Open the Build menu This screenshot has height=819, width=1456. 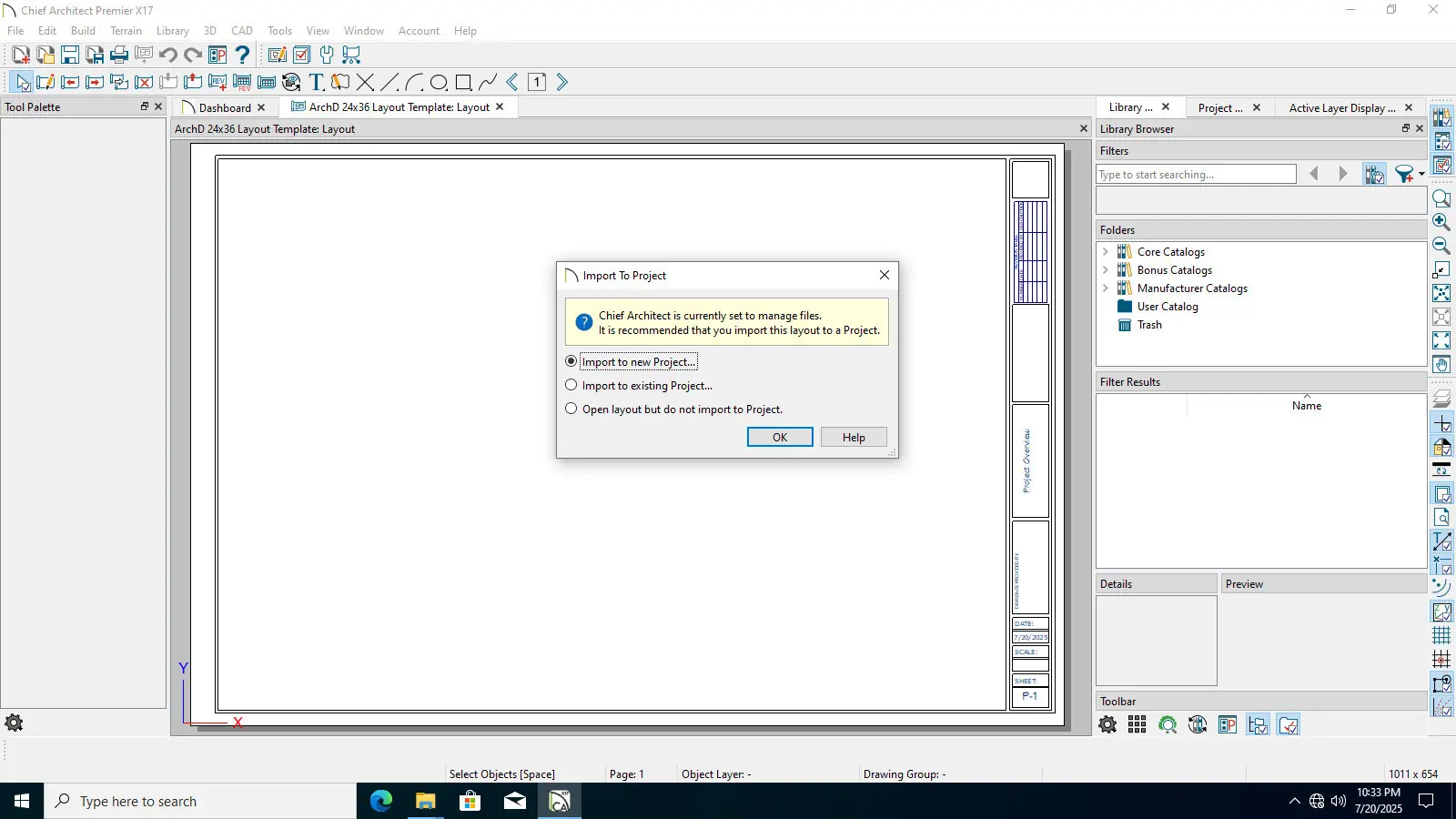pos(83,31)
